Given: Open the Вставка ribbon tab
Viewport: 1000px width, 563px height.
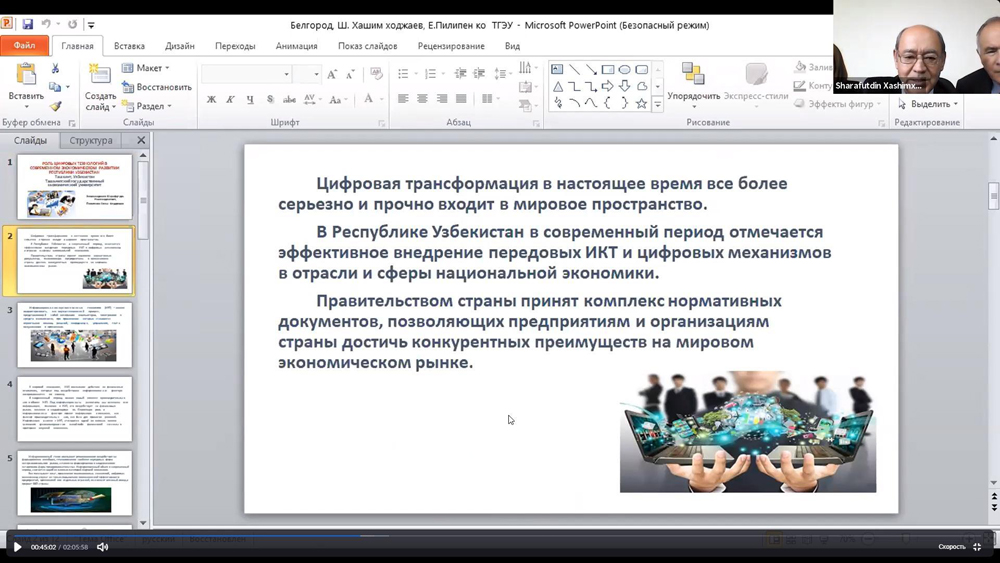Looking at the screenshot, I should tap(129, 46).
